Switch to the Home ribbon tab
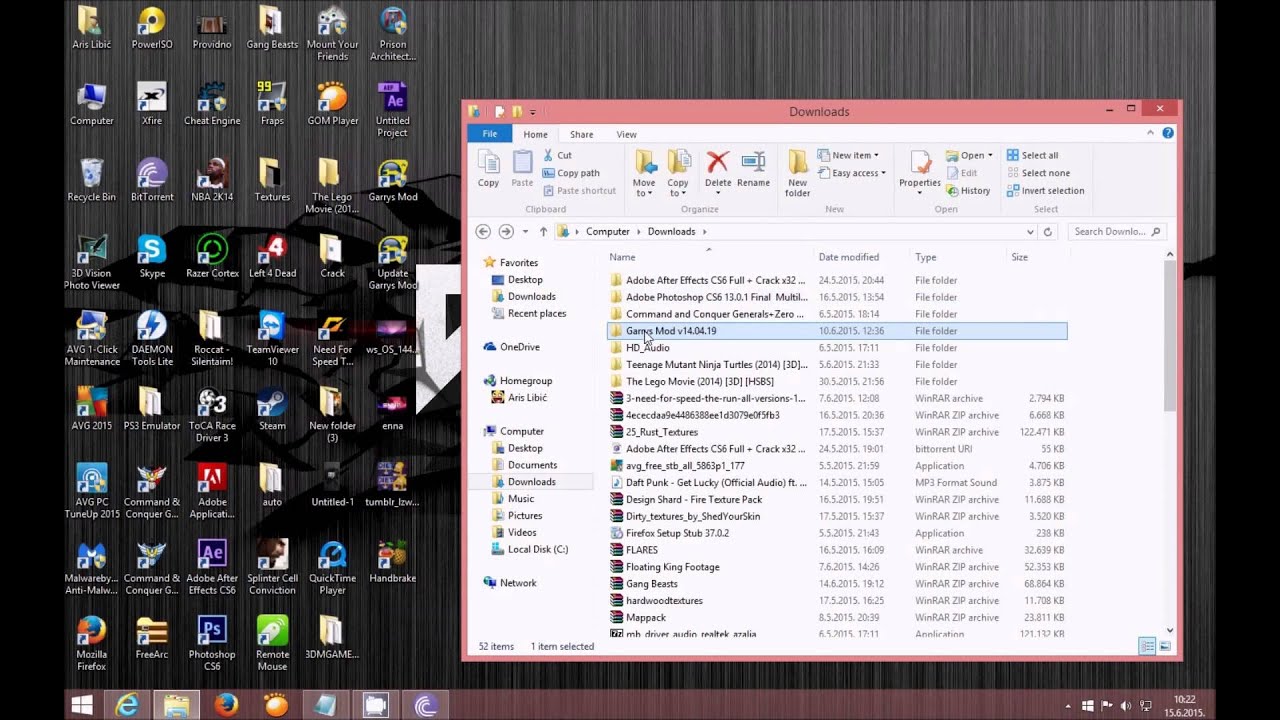1280x720 pixels. (535, 134)
